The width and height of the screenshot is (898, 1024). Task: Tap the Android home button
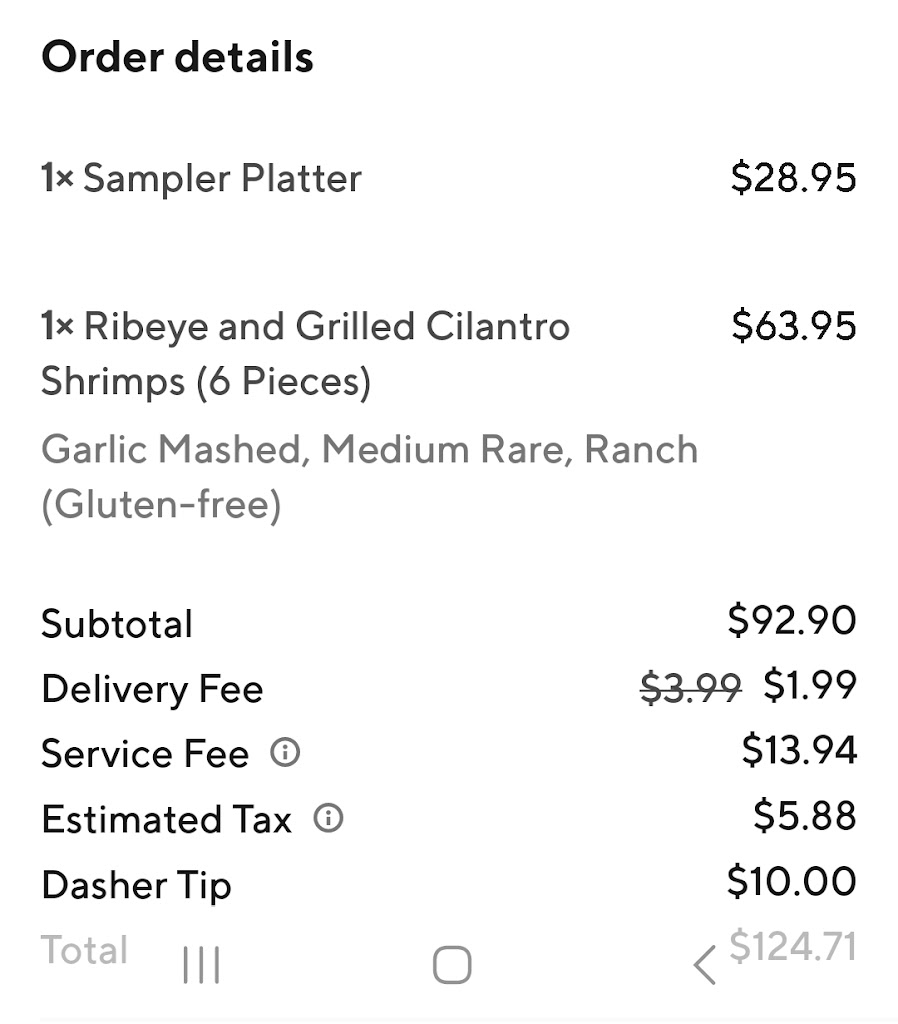(x=451, y=965)
